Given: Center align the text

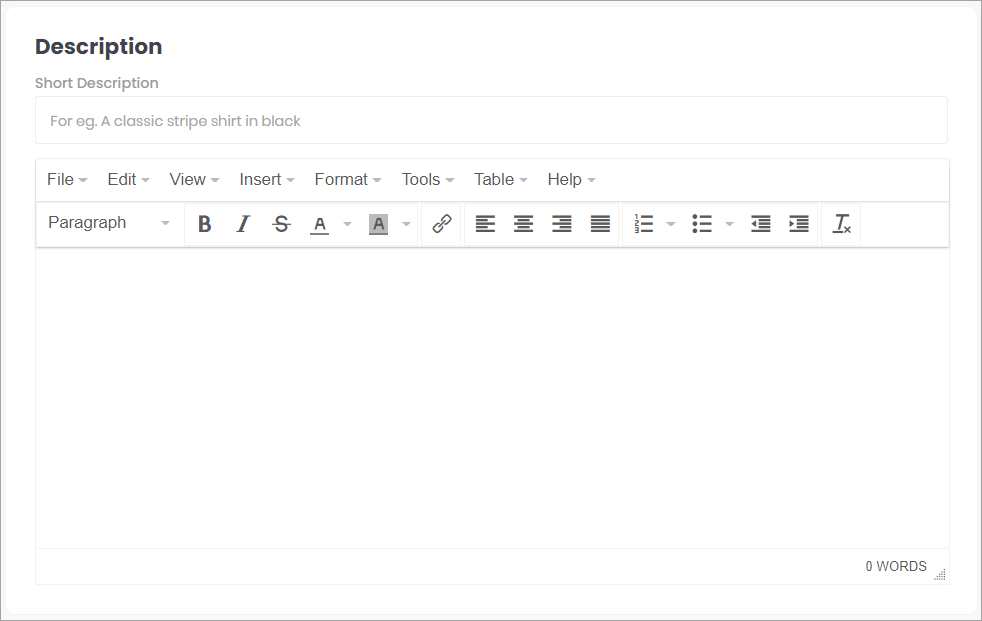Looking at the screenshot, I should (x=523, y=224).
